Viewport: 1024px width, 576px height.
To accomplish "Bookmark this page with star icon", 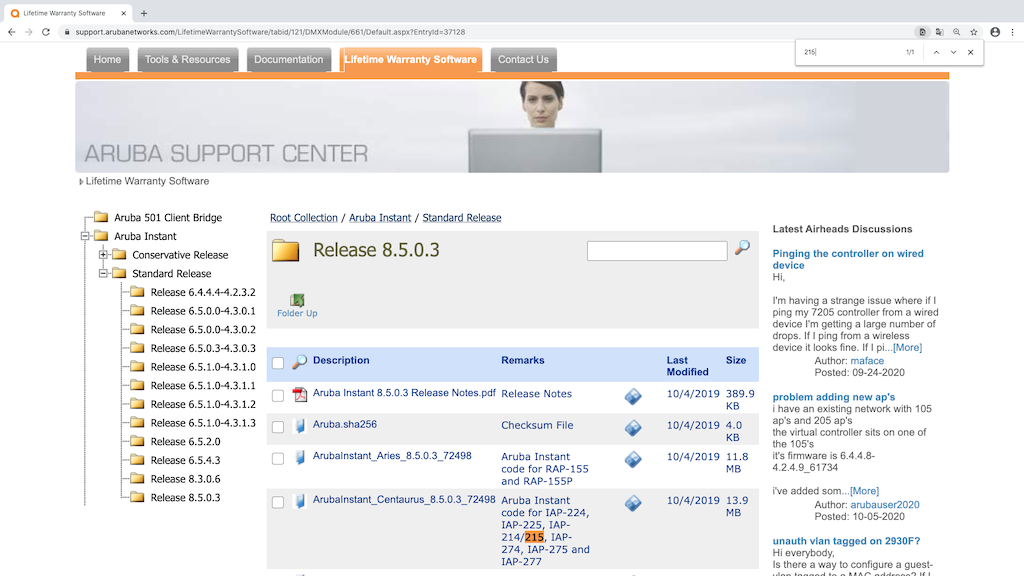I will click(973, 32).
